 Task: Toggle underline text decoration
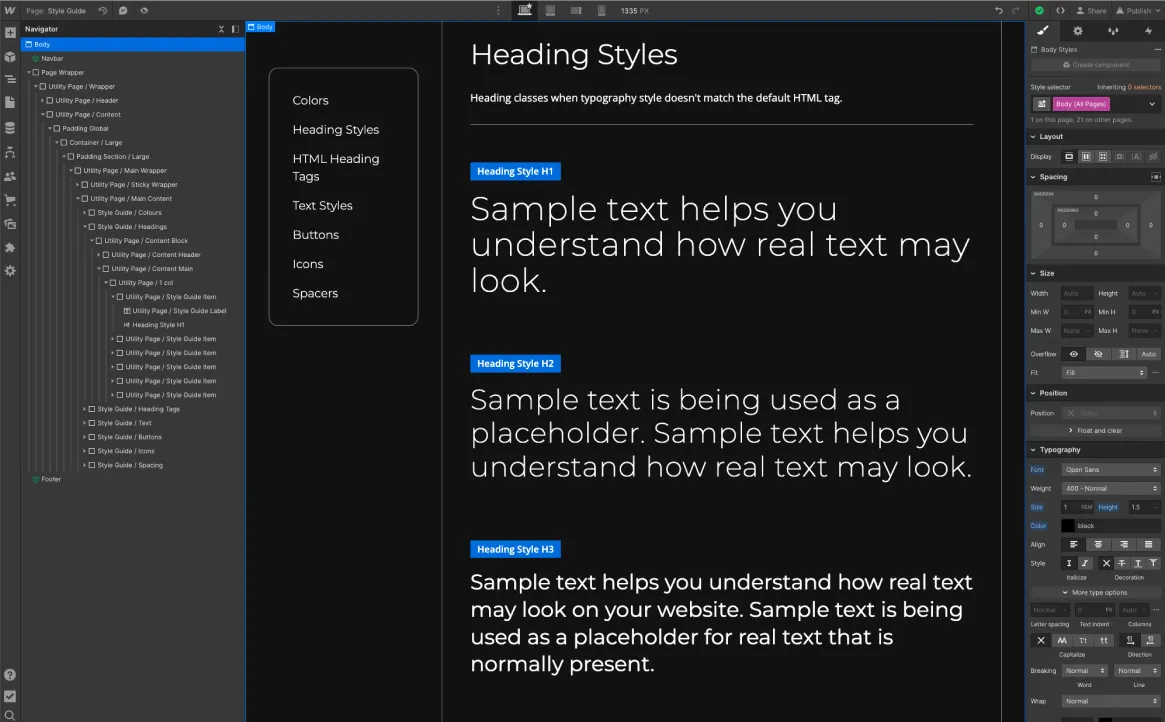click(1137, 563)
